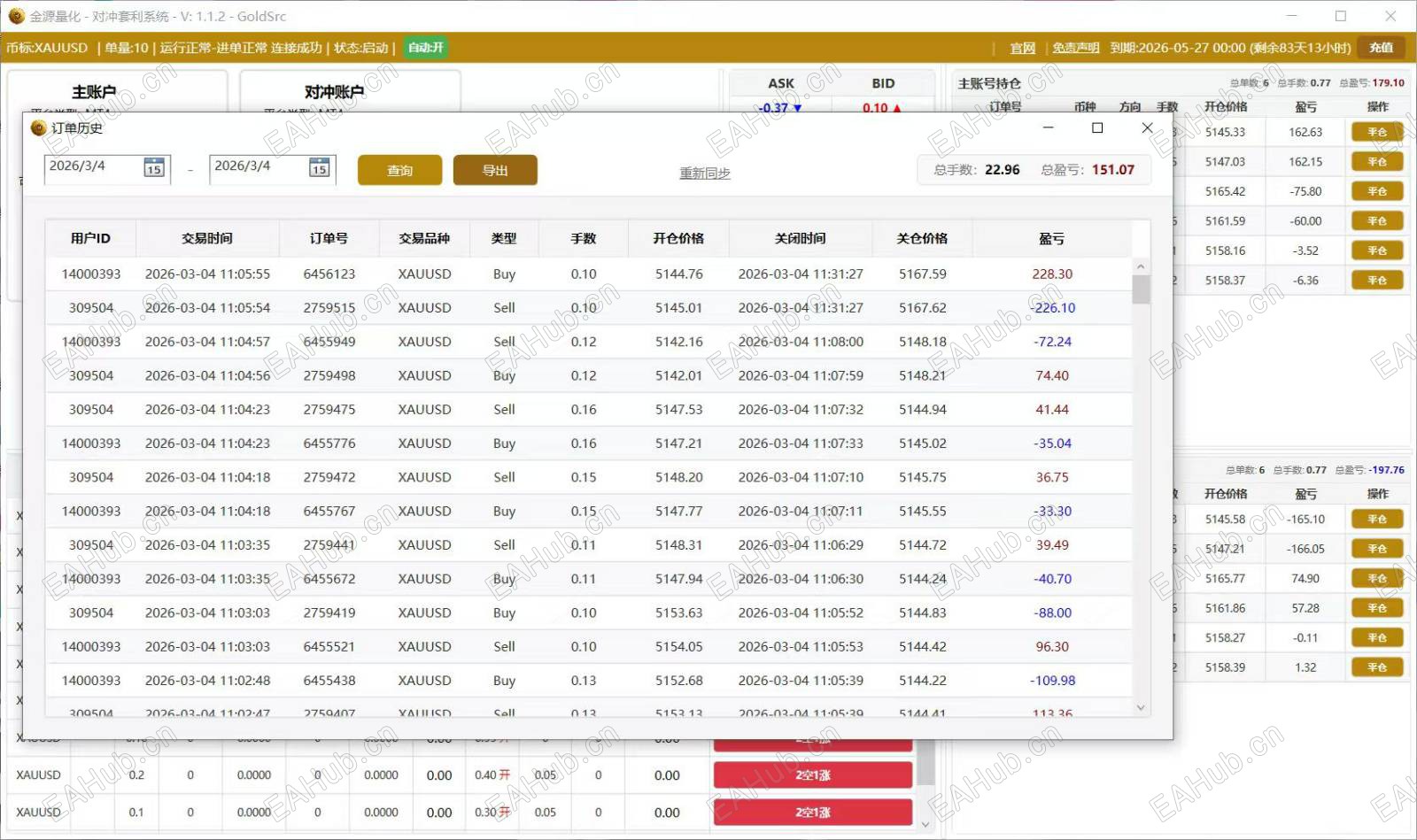The image size is (1417, 840).
Task: Click the order history vertical scrollbar thumb
Action: [1141, 289]
